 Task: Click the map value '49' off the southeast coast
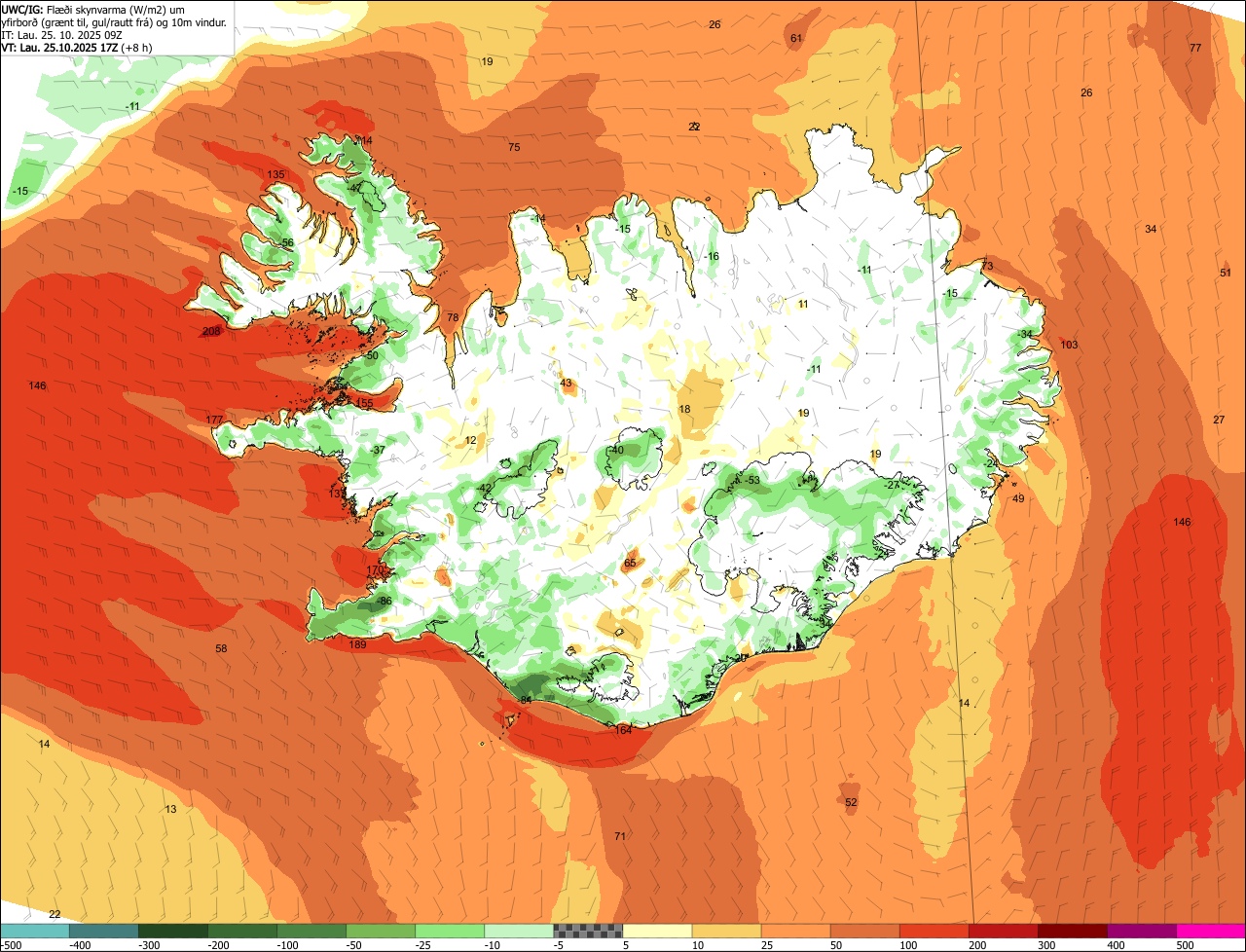(x=1018, y=499)
